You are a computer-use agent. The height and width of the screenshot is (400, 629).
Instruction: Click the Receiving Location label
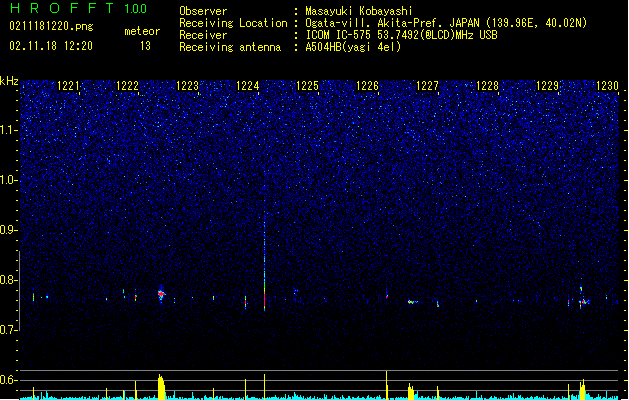[x=233, y=23]
